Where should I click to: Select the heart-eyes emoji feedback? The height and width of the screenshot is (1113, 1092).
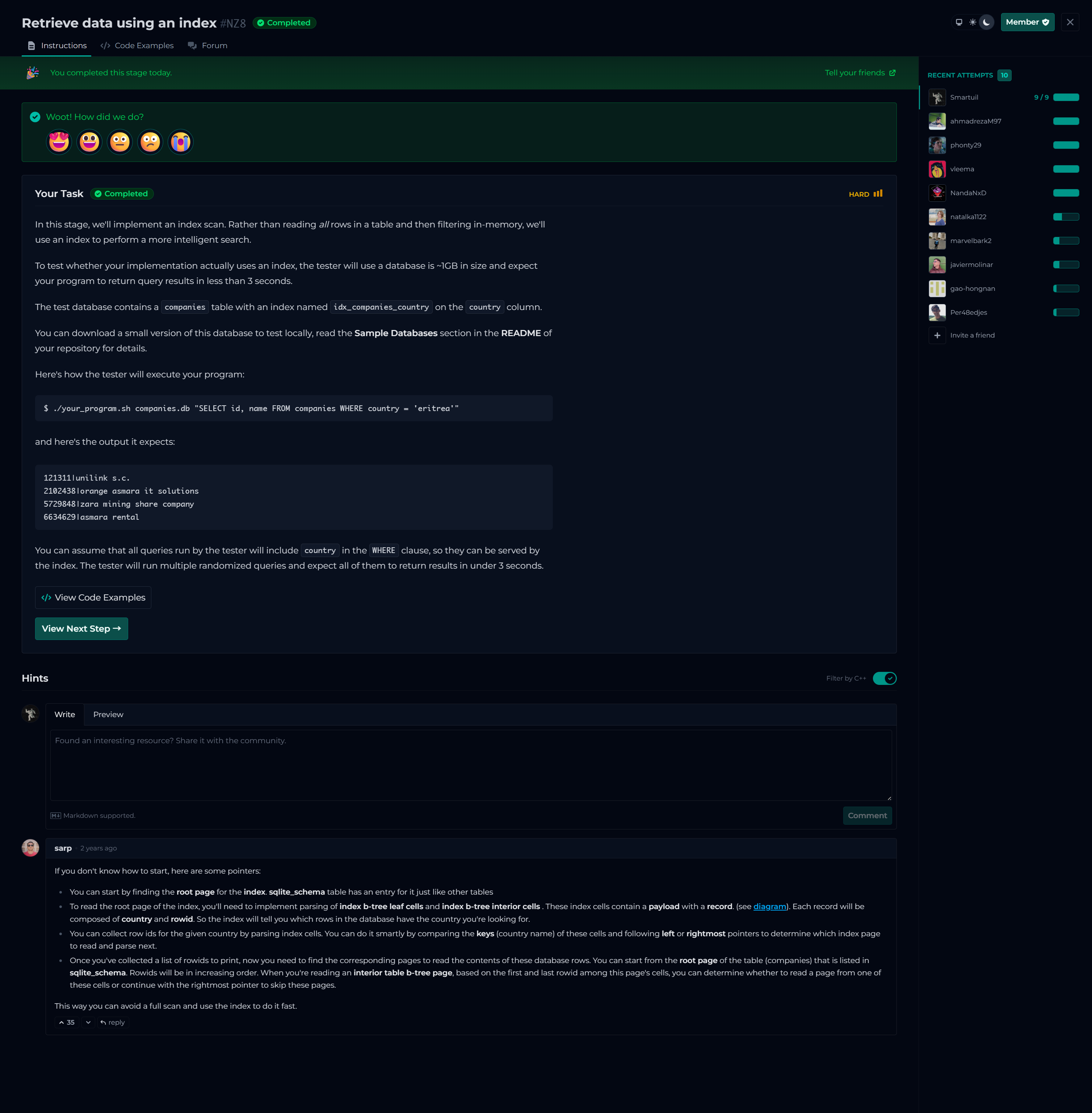(x=59, y=142)
